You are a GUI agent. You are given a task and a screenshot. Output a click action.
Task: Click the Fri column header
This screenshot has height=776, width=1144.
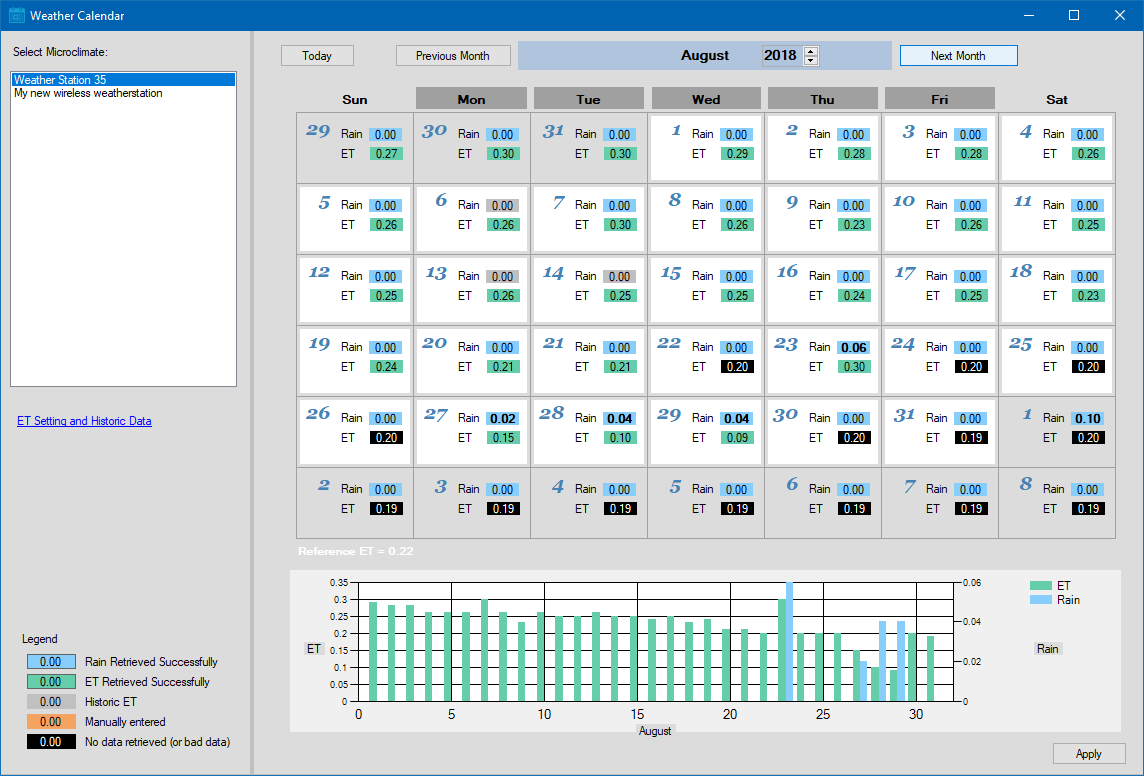[x=940, y=99]
